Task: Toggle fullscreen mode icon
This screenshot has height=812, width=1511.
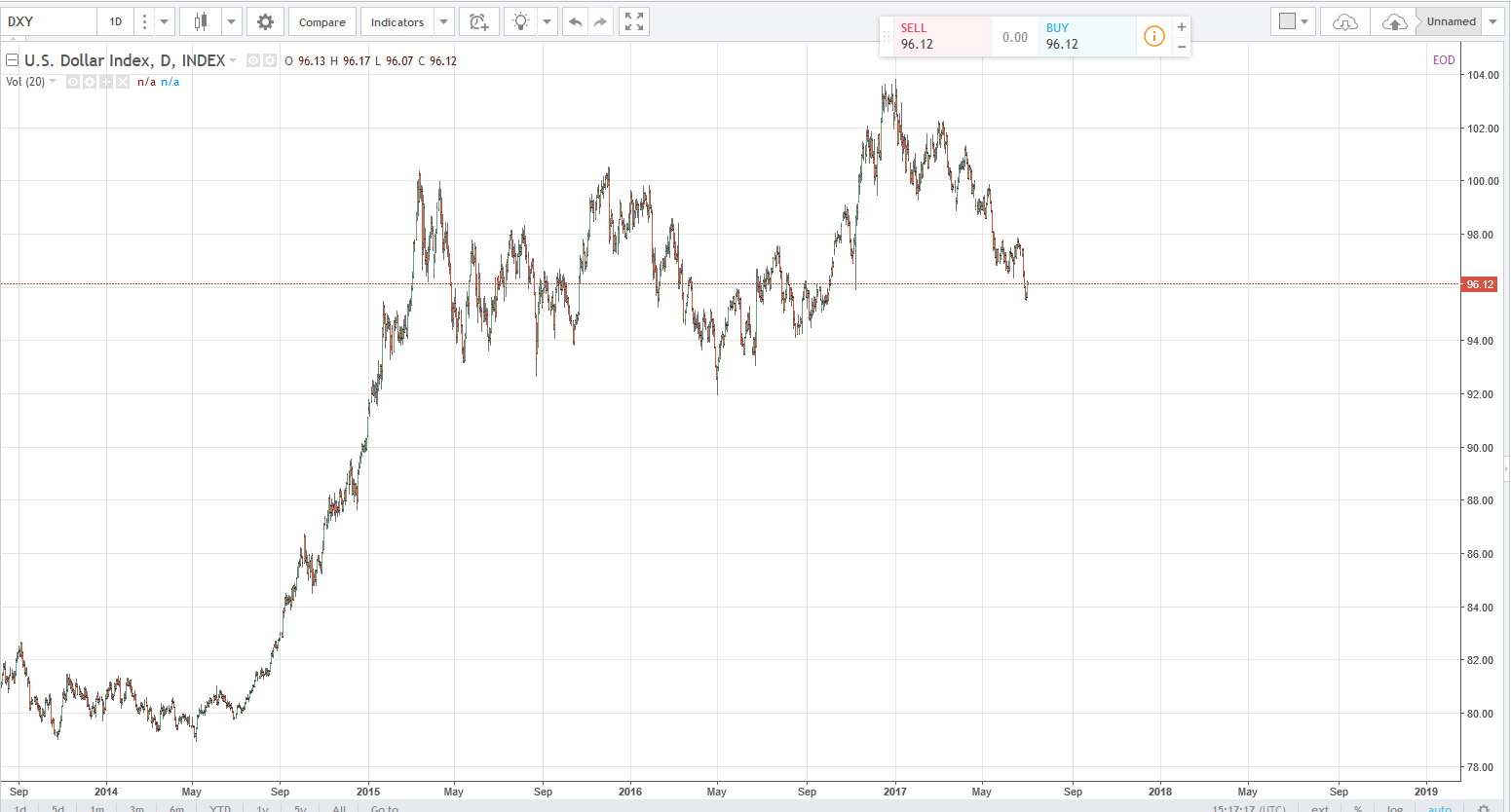Action: click(x=634, y=21)
